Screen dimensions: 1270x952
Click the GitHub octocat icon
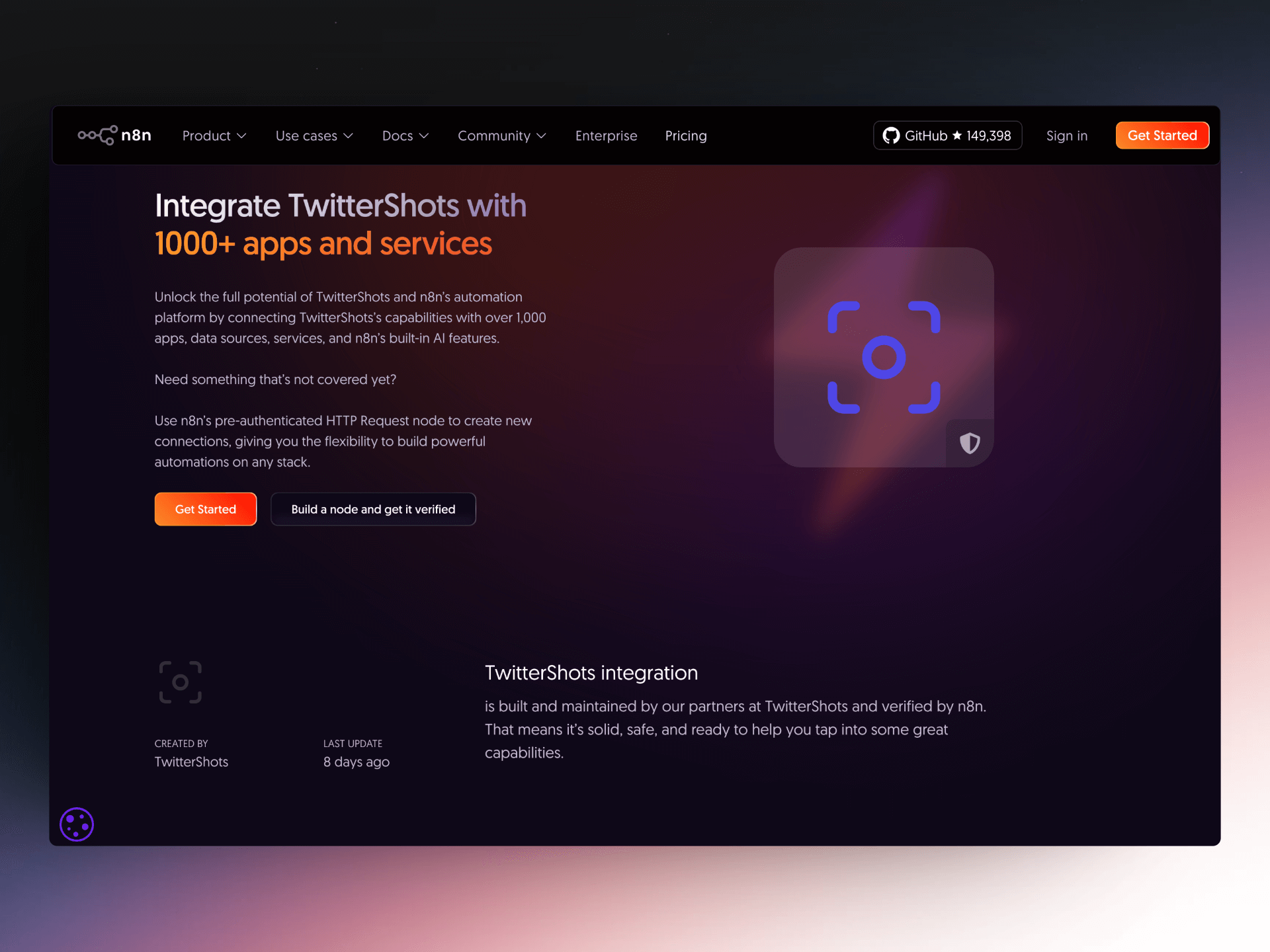point(891,136)
